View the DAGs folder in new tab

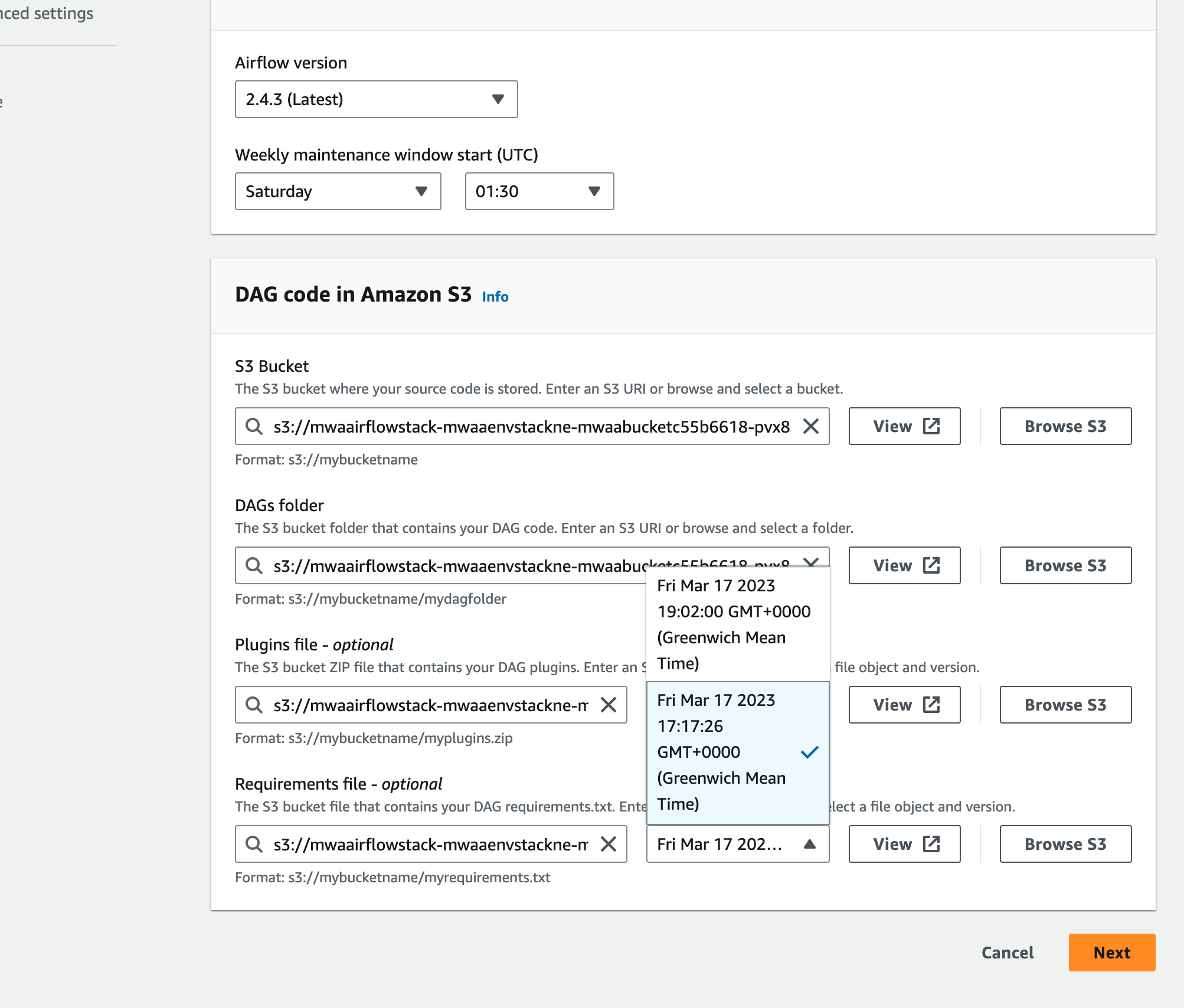[x=905, y=565]
